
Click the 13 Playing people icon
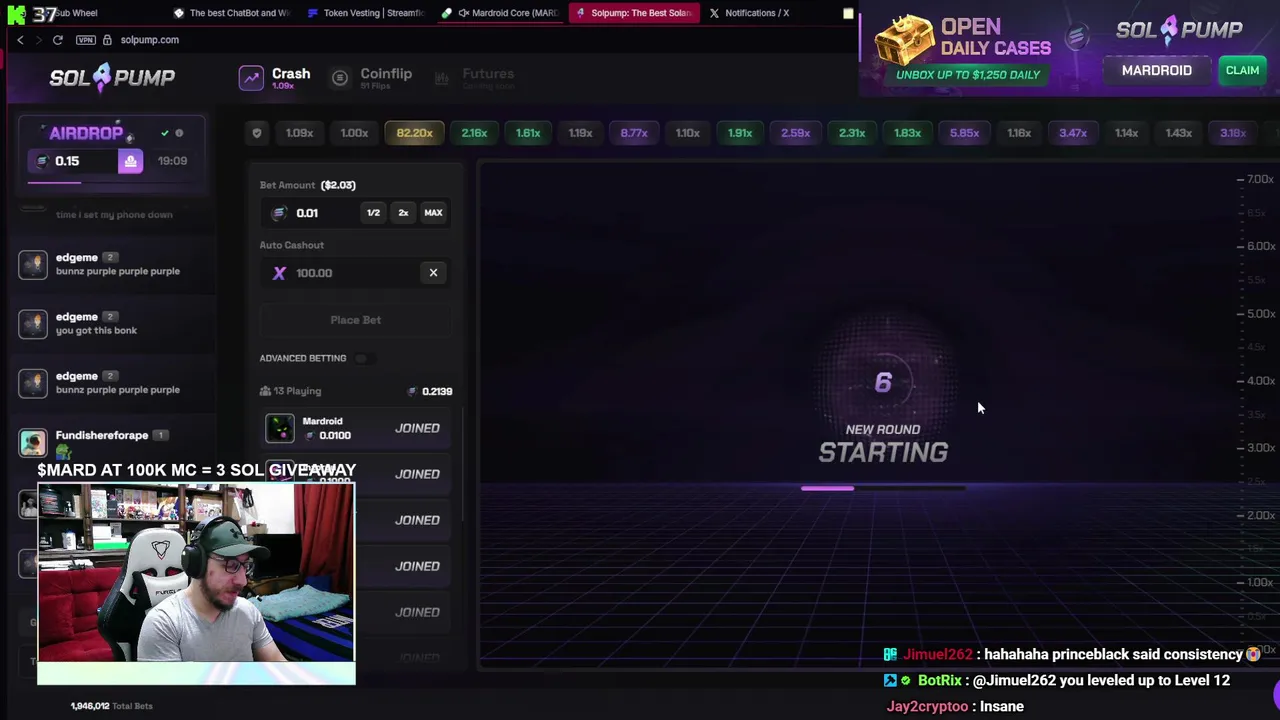[x=265, y=391]
